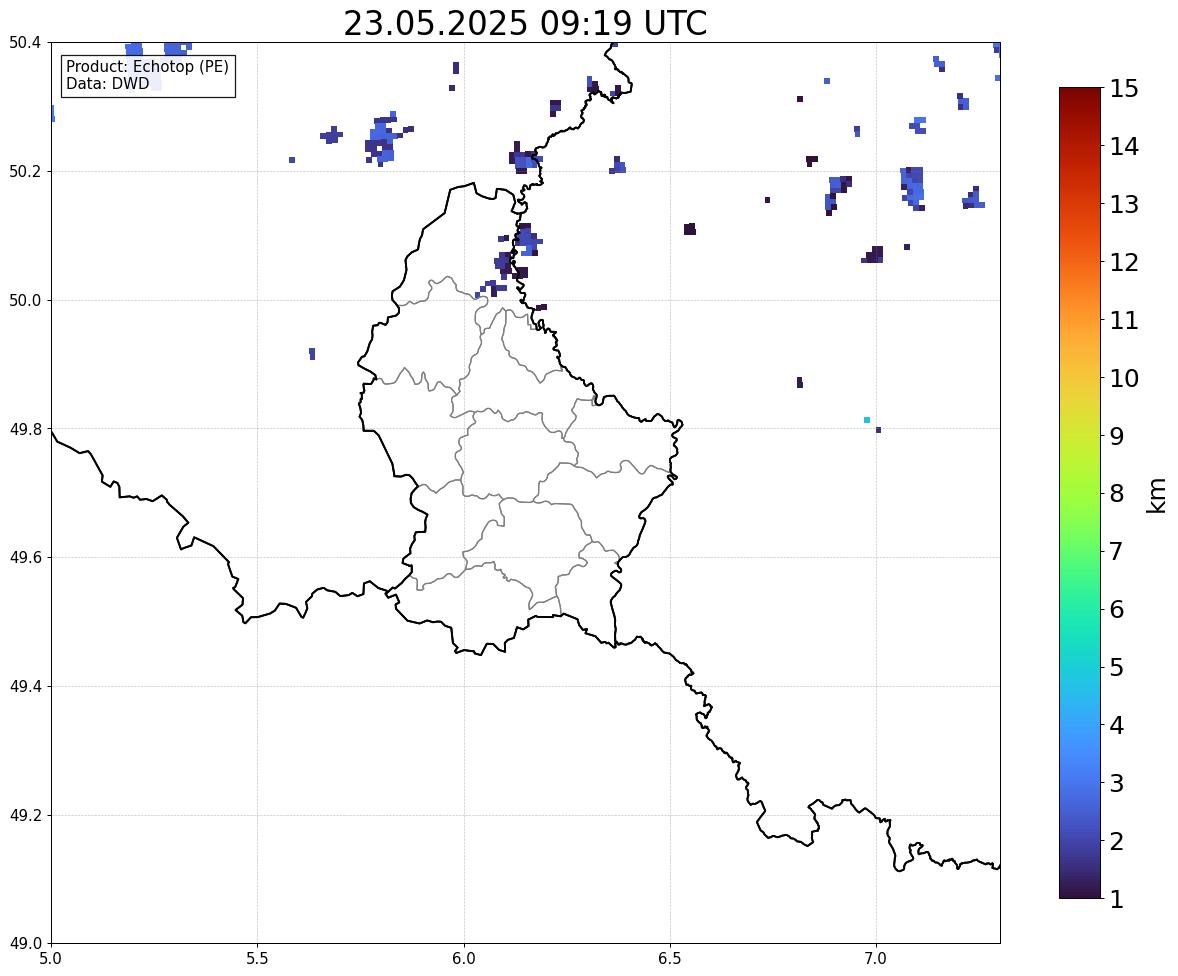
Task: Select the colorbar tick label "1"
Action: click(x=1116, y=899)
